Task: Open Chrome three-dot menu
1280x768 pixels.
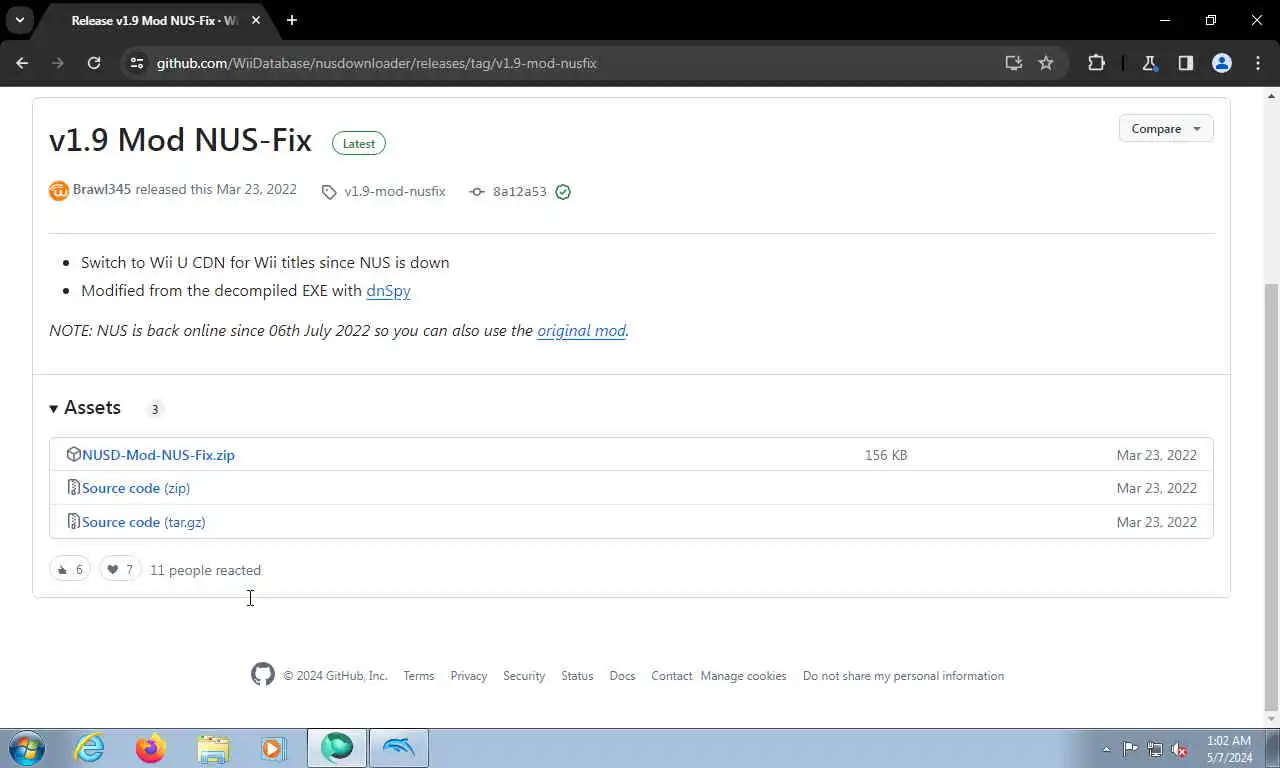Action: pyautogui.click(x=1257, y=63)
